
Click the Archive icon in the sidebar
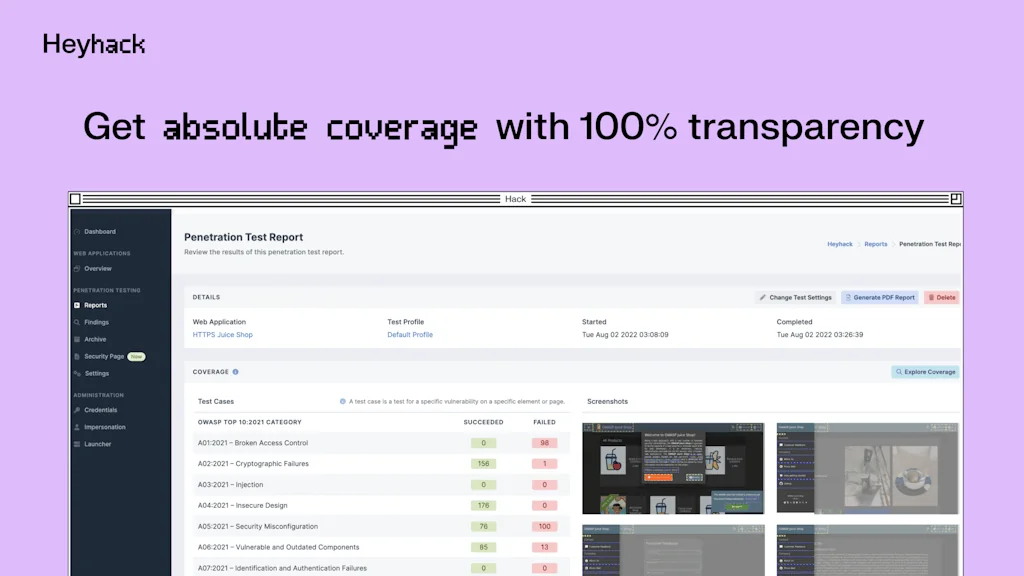[77, 340]
